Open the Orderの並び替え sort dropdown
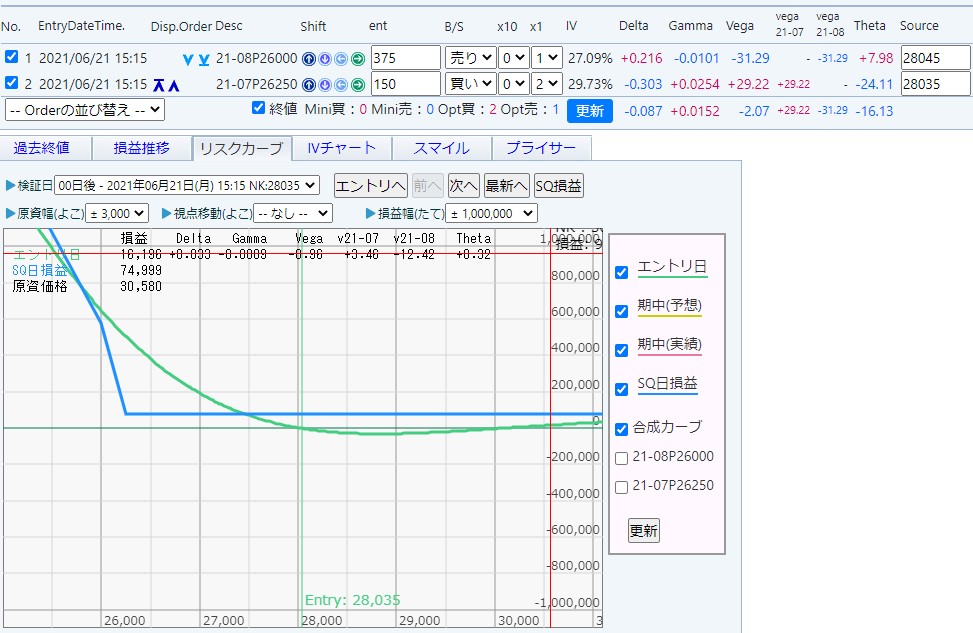Screen dimensions: 973x633 click(x=85, y=110)
